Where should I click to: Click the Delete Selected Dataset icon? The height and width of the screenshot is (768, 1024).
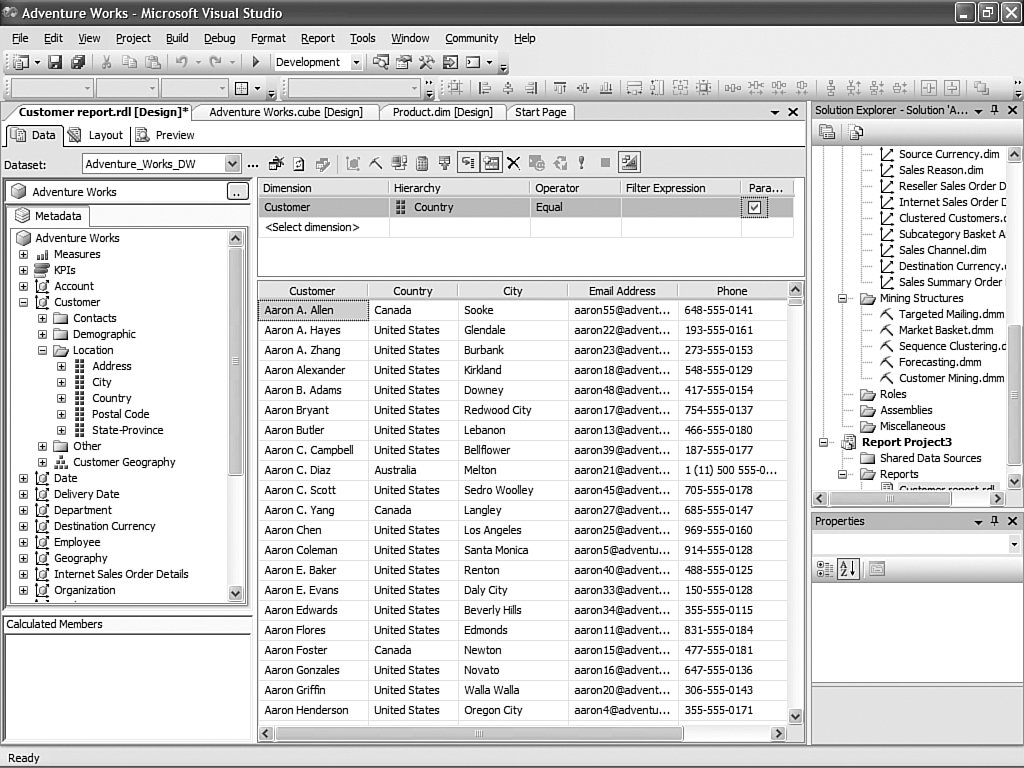[x=277, y=163]
